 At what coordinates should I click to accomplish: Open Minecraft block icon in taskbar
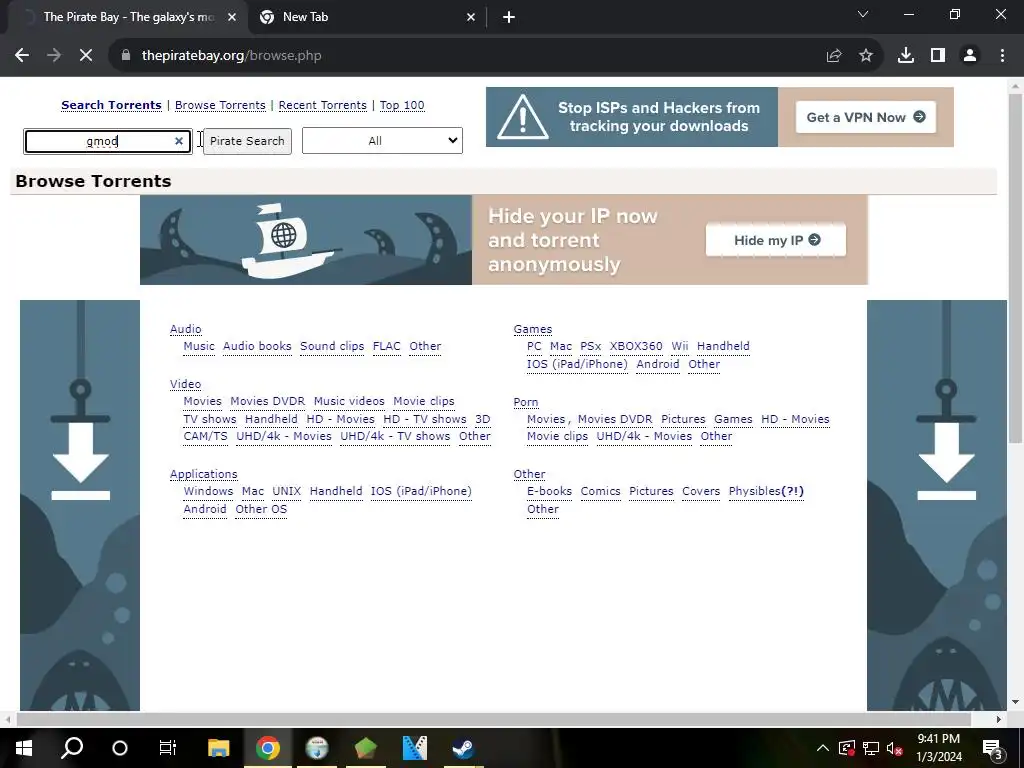(366, 748)
